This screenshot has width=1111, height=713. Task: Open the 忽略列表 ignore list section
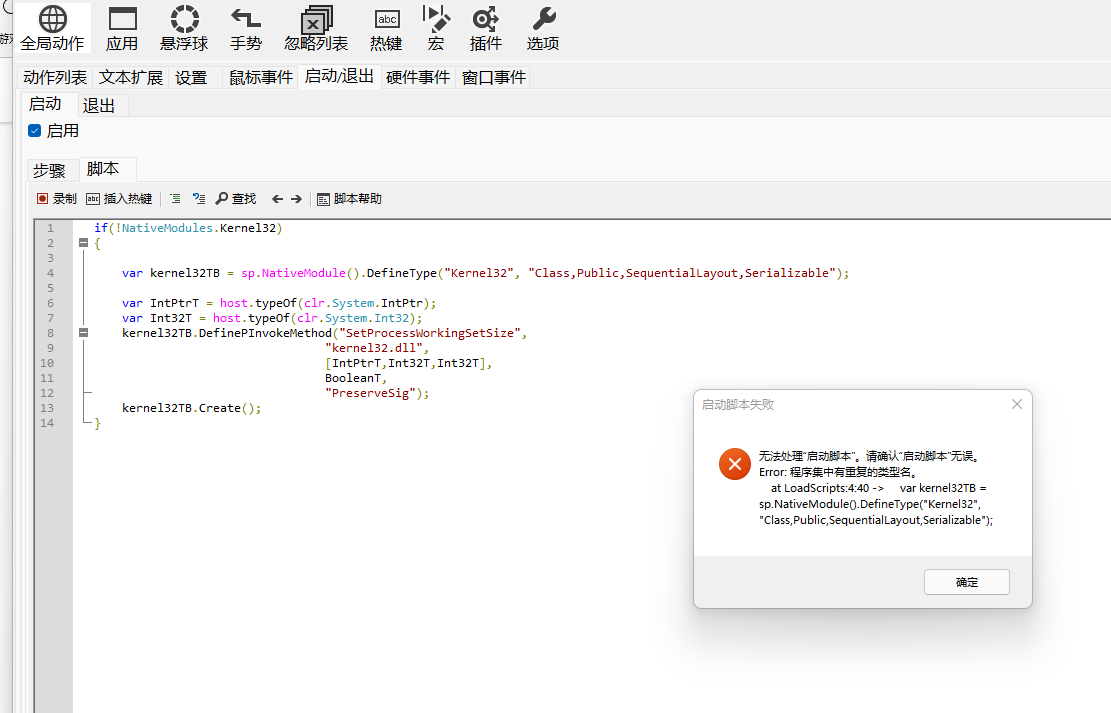click(316, 28)
